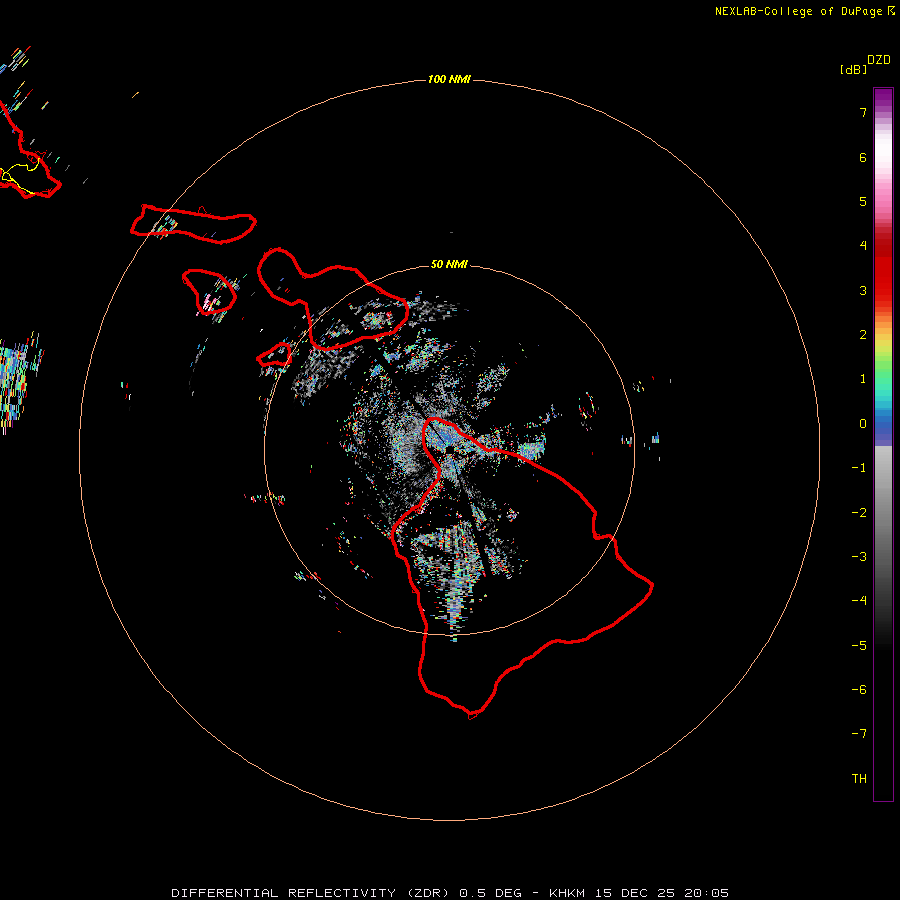Image resolution: width=900 pixels, height=900 pixels.
Task: Click the KHKM station identifier in caption
Action: pyautogui.click(x=568, y=893)
